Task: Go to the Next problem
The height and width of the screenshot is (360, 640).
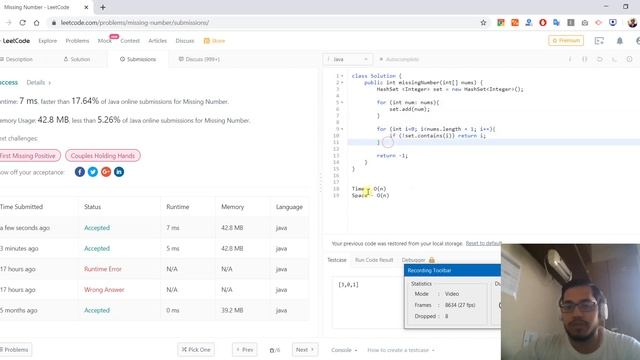Action: (305, 350)
